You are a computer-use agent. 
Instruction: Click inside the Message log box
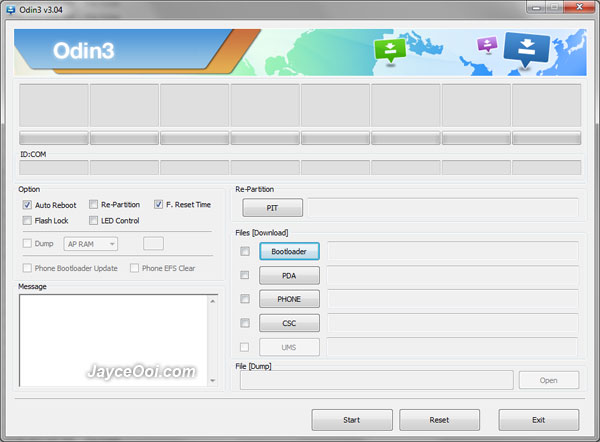[113, 340]
